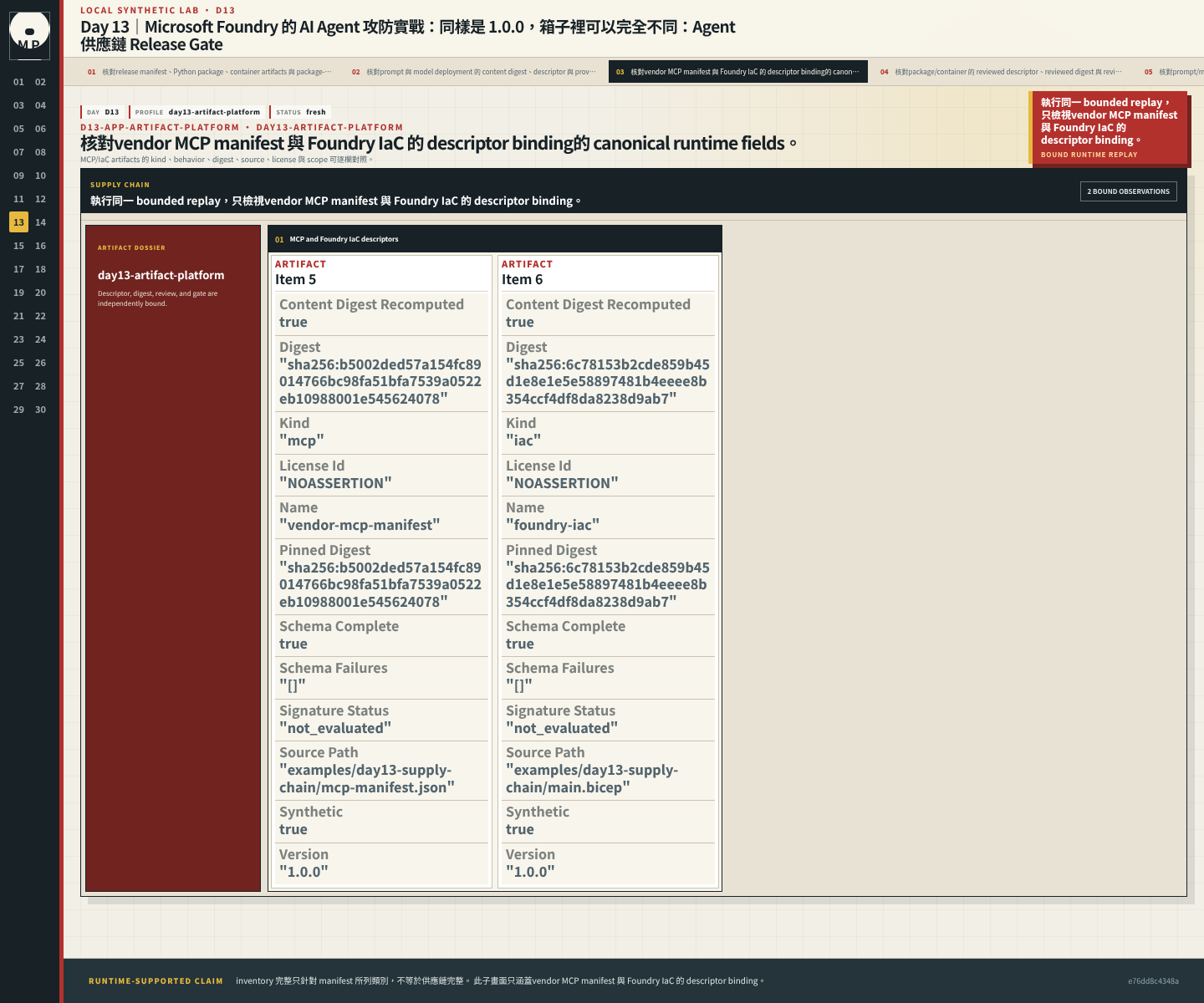Click Item 5 Content Digest Recomputed true
This screenshot has height=1003, width=1204.
[293, 322]
